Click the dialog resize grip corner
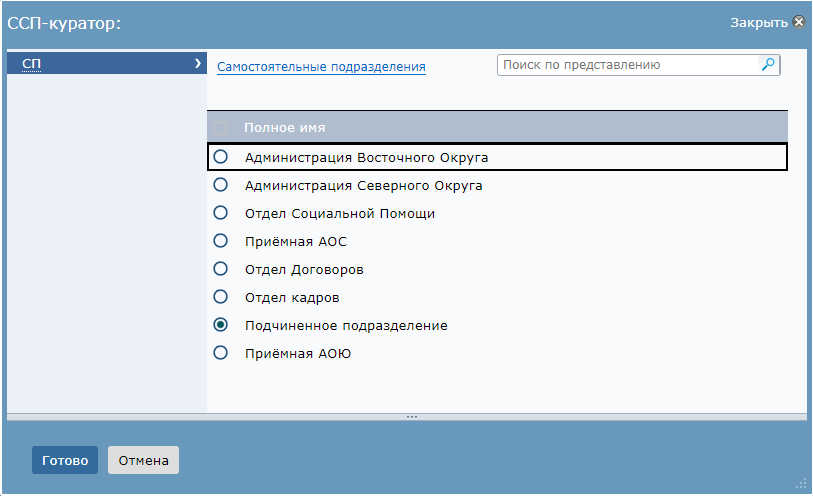This screenshot has height=496, width=813. click(x=801, y=484)
